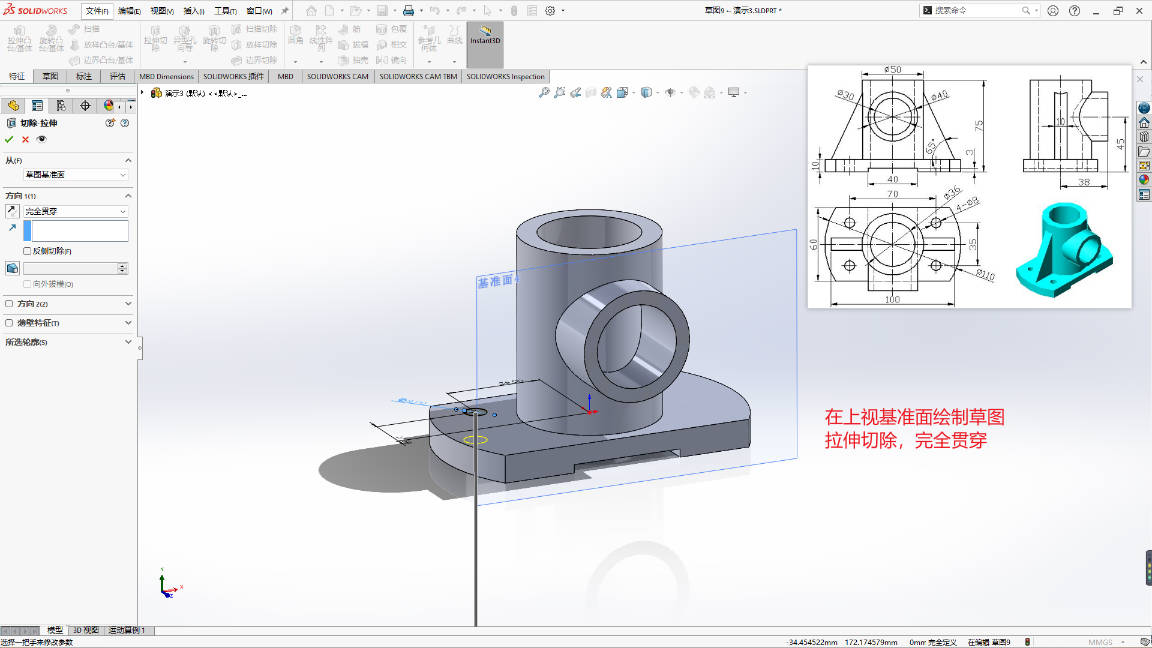Enable 反侧切除 flip side to cut checkbox

click(x=27, y=251)
